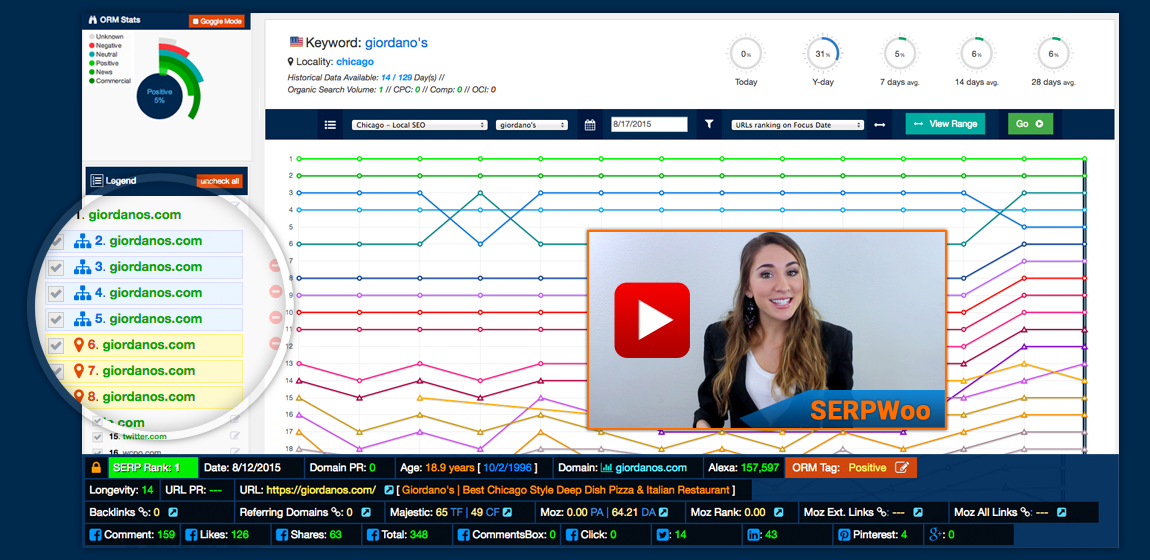The width and height of the screenshot is (1150, 560).
Task: Open the https://giordanos.com/ URL link
Action: 321,490
